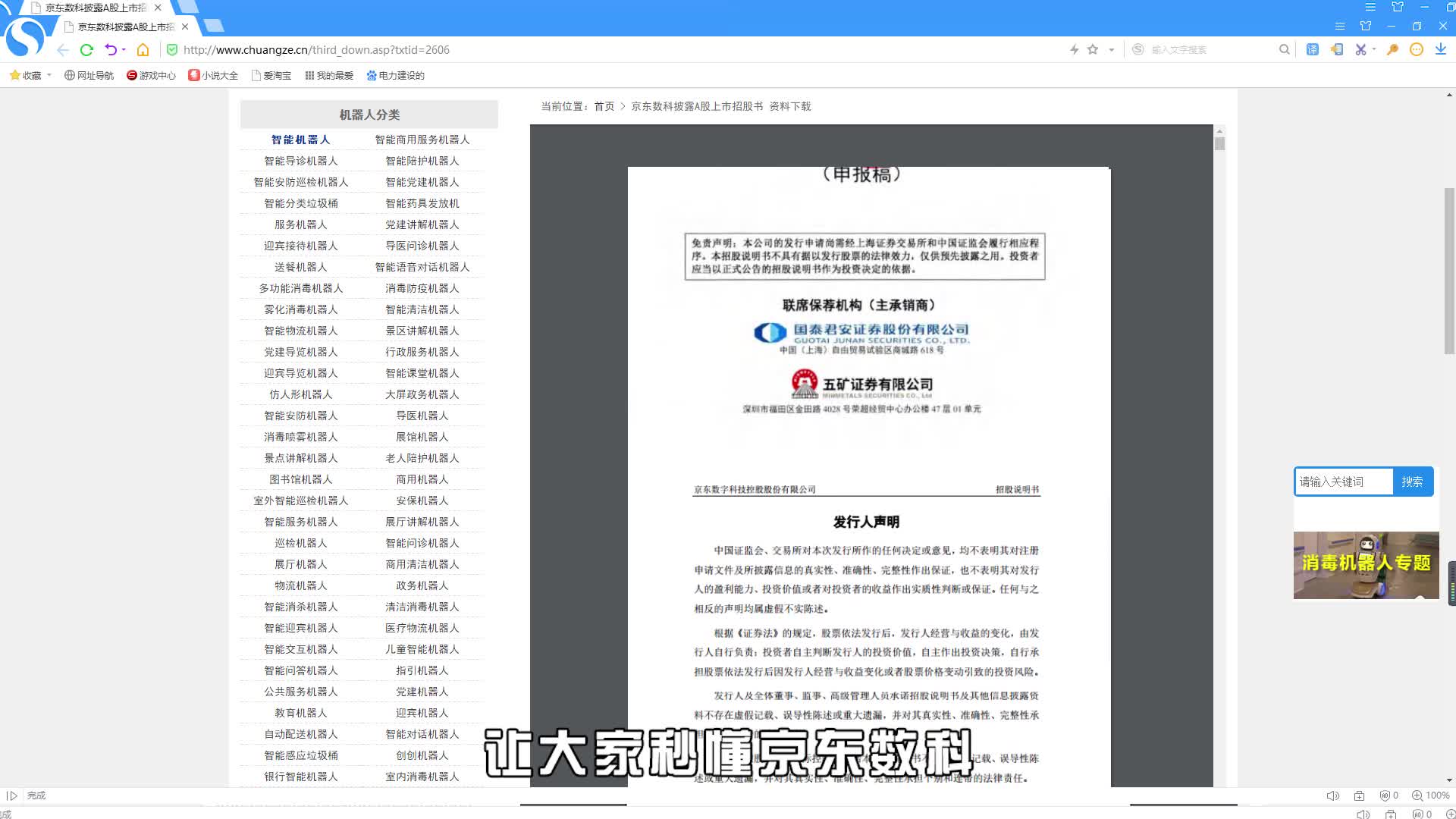The image size is (1456, 819).
Task: Click the page vertical scrollbar thumb
Action: tap(1449, 271)
